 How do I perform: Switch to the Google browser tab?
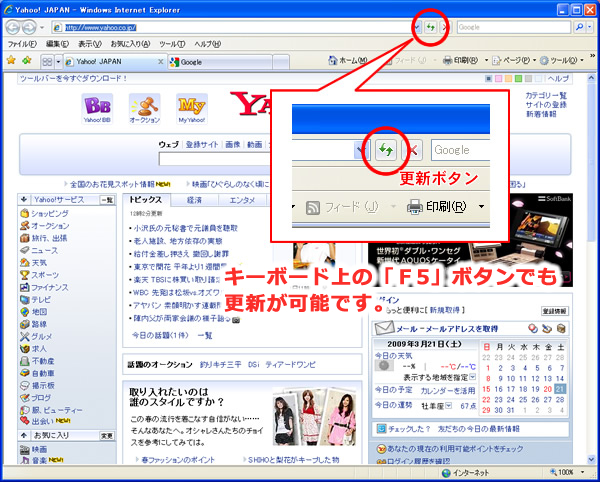pos(220,62)
